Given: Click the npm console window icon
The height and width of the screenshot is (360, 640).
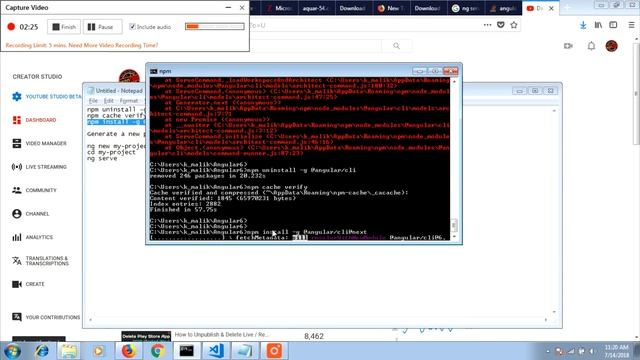Looking at the screenshot, I should tap(153, 71).
